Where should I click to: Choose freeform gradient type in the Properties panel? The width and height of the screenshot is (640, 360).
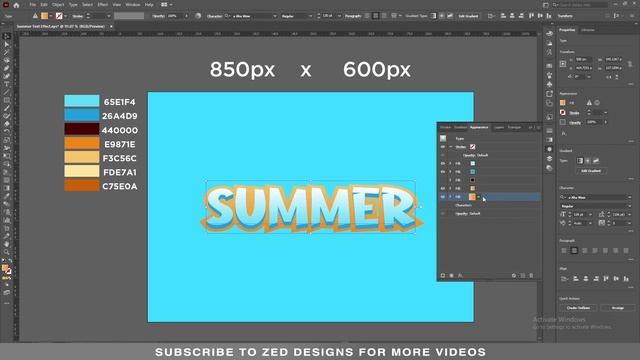(x=596, y=160)
